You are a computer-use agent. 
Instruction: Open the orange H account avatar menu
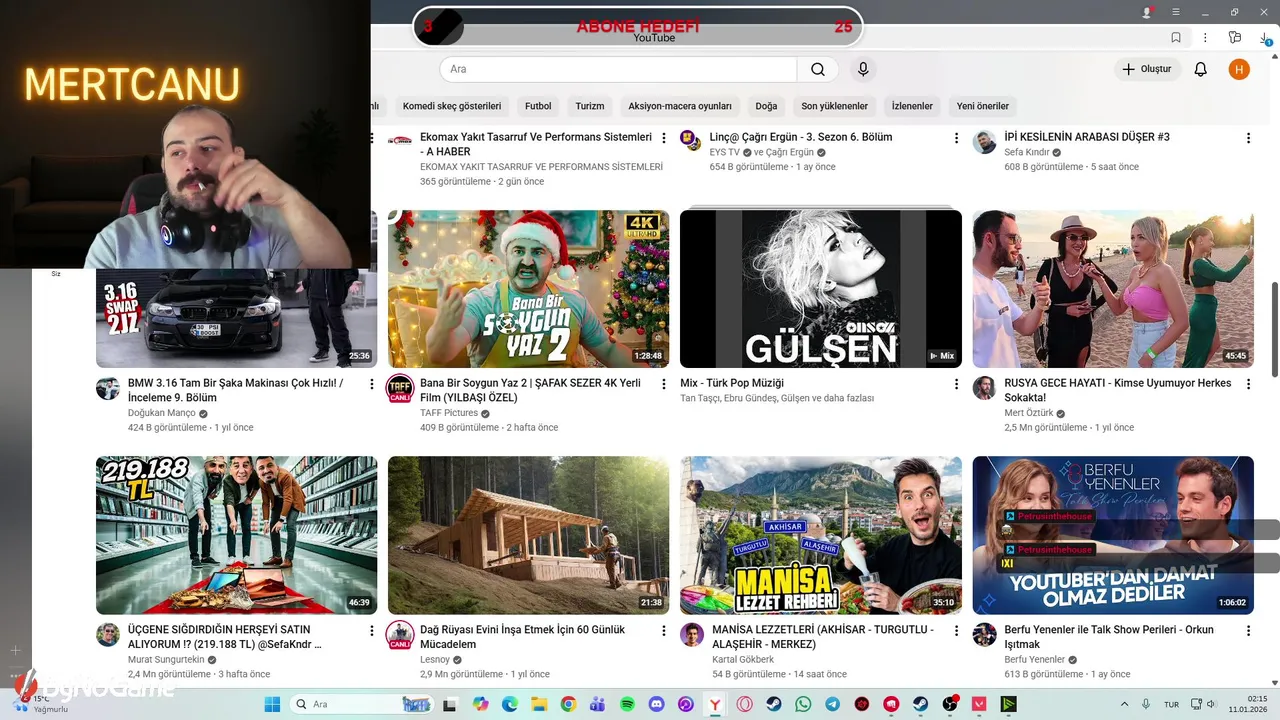click(x=1239, y=69)
